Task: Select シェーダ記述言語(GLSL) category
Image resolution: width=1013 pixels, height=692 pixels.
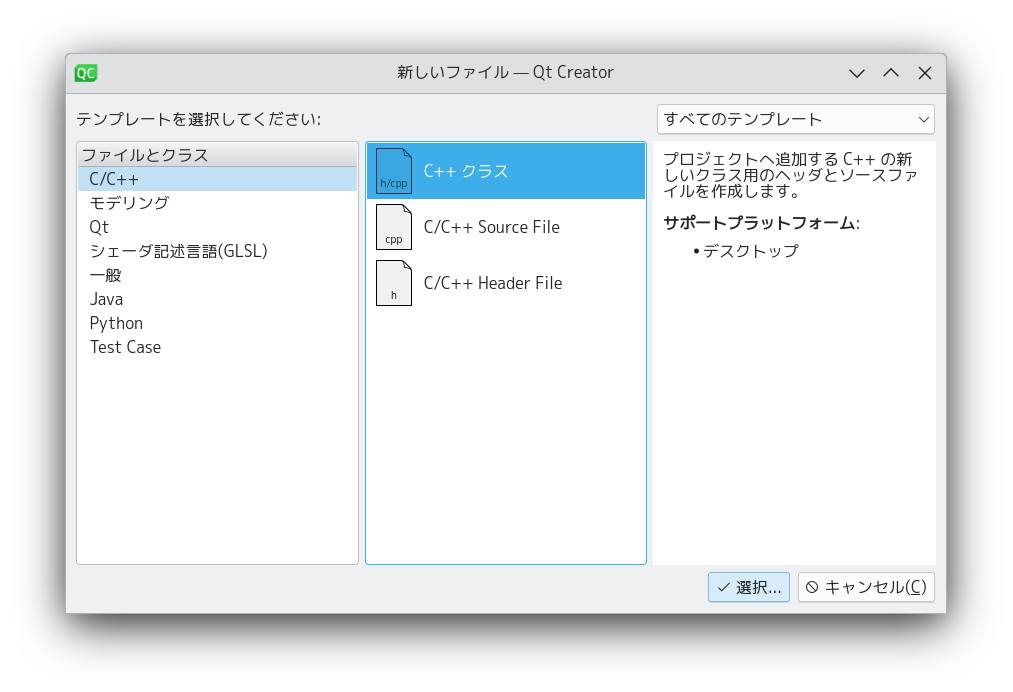Action: pyautogui.click(x=217, y=251)
